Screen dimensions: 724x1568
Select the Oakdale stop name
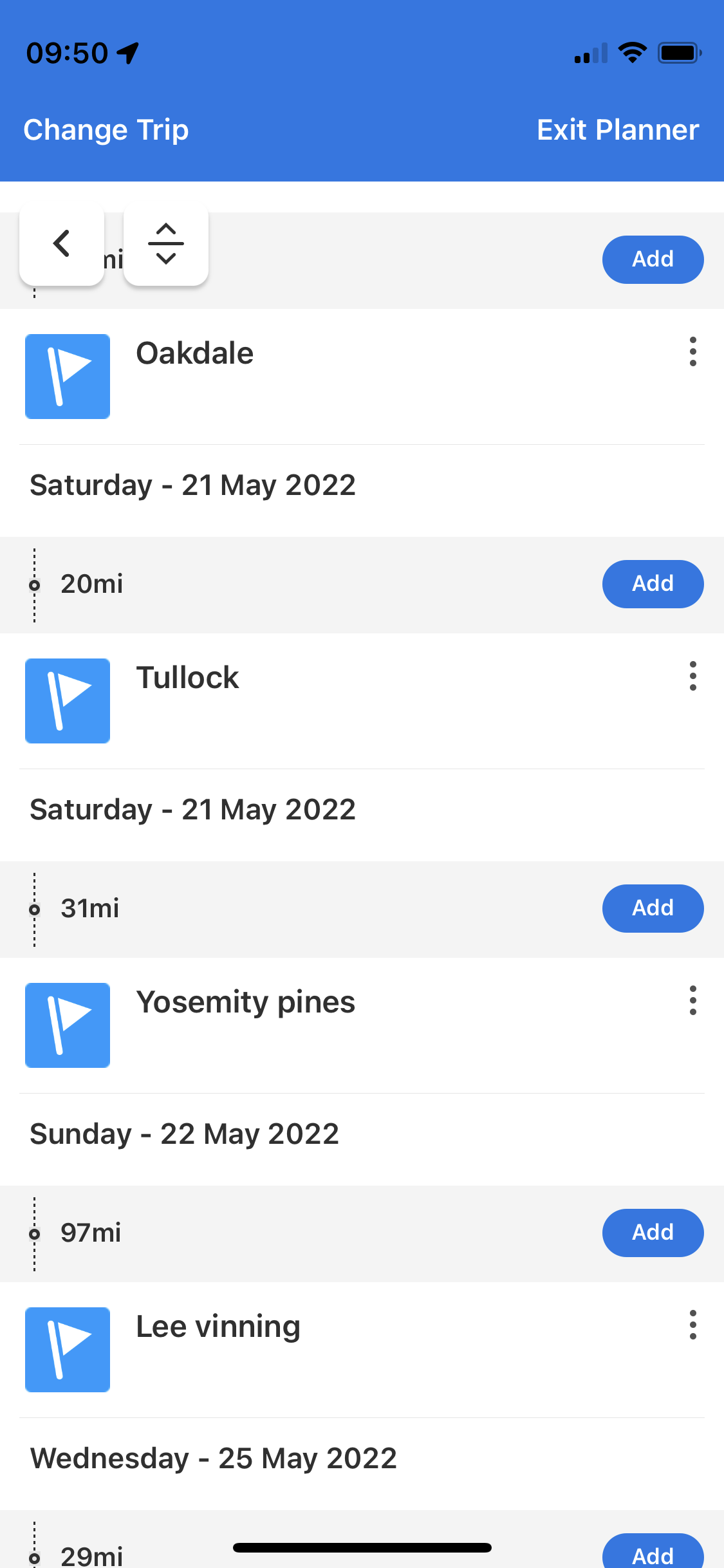point(195,353)
